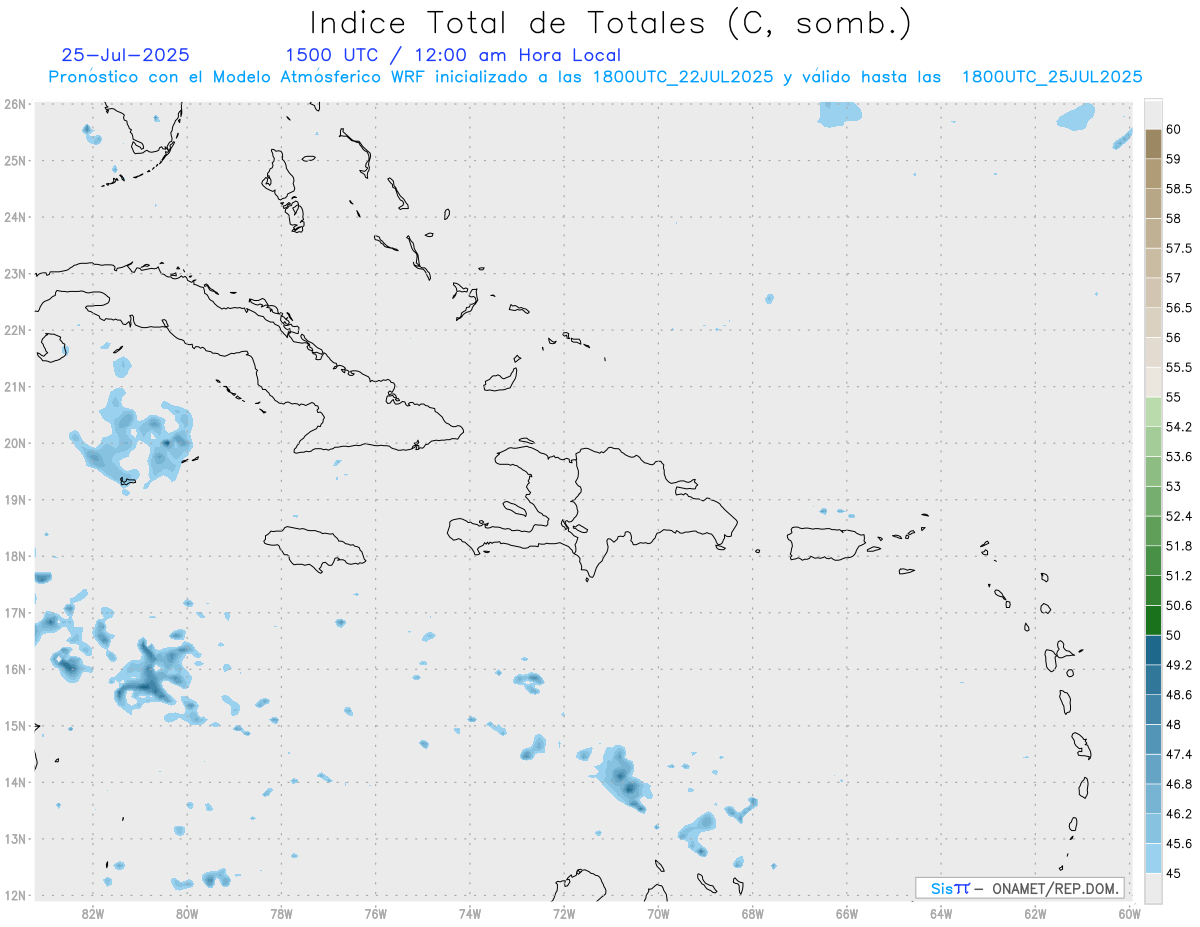
Task: Click the latitude label "12N"
Action: tap(14, 896)
